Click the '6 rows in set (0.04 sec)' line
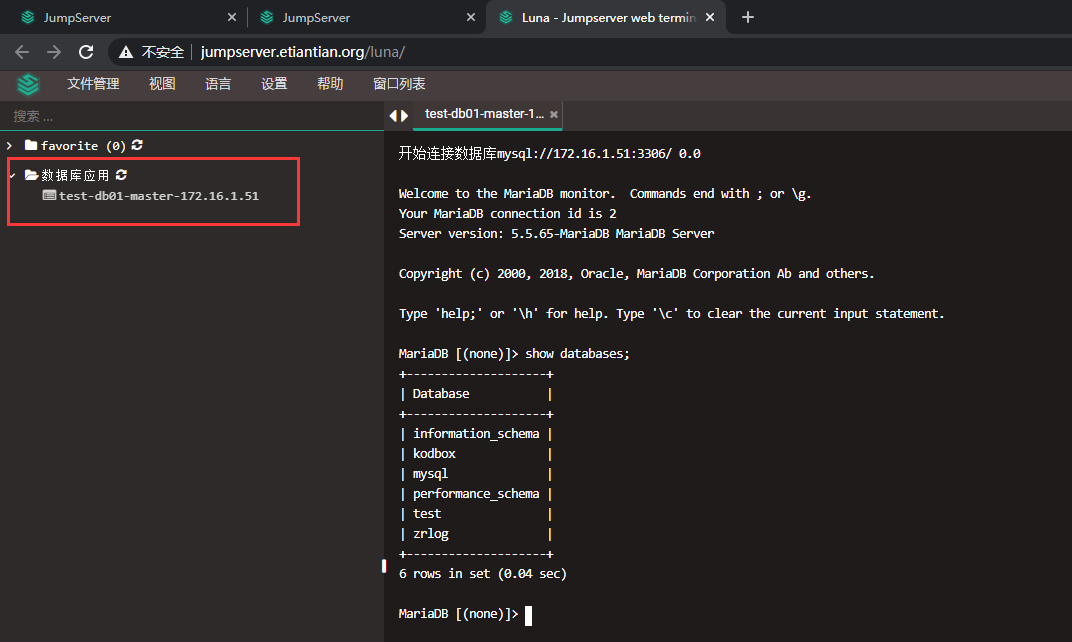Screen dimensions: 1072x642 (483, 574)
